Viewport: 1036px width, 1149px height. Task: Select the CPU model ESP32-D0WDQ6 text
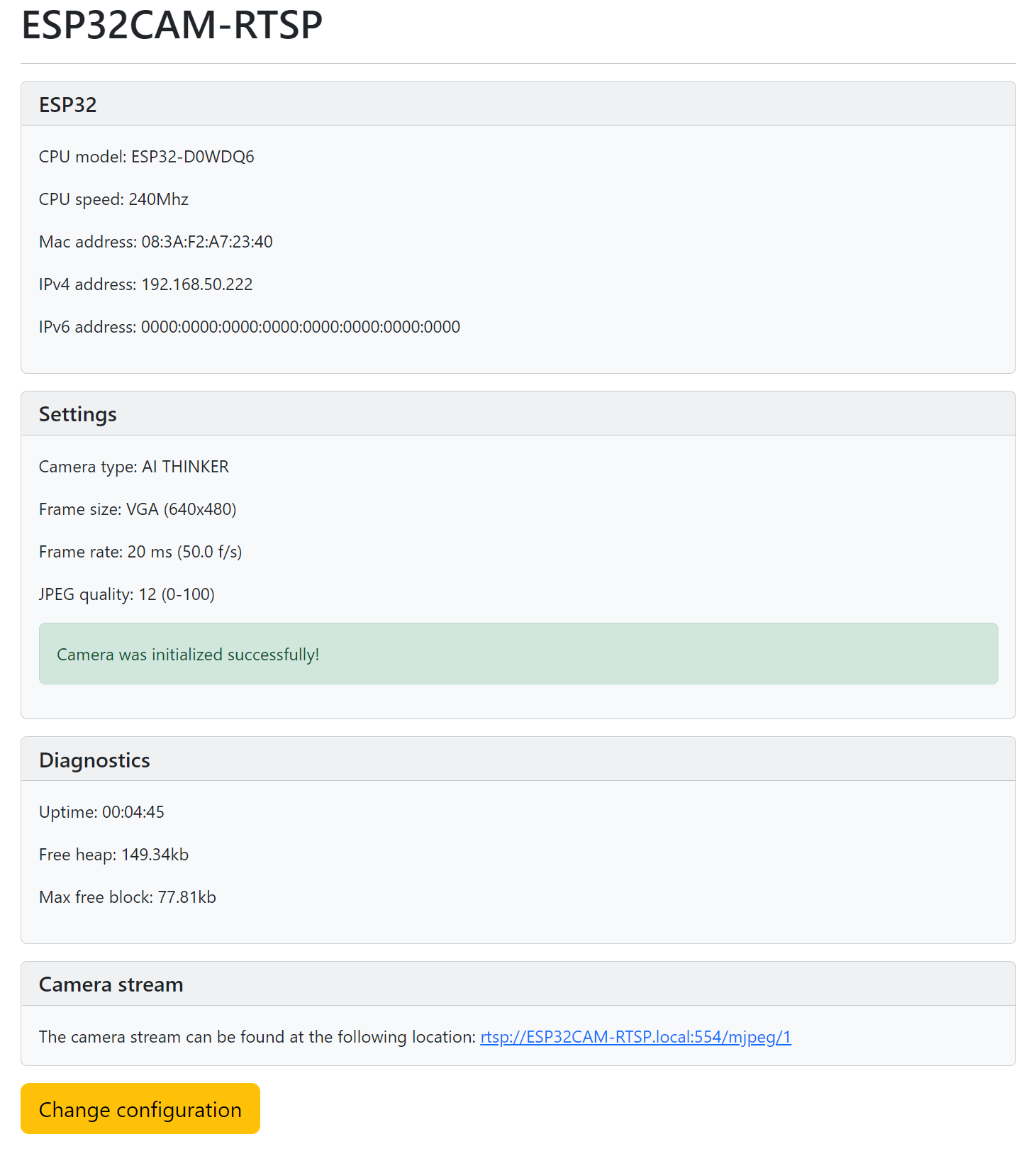coord(146,157)
